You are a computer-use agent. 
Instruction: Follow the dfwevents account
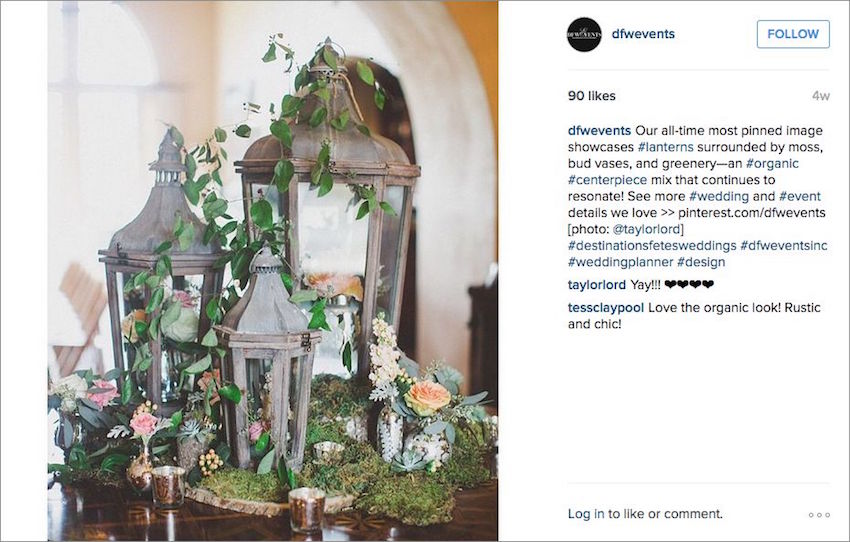[x=793, y=34]
